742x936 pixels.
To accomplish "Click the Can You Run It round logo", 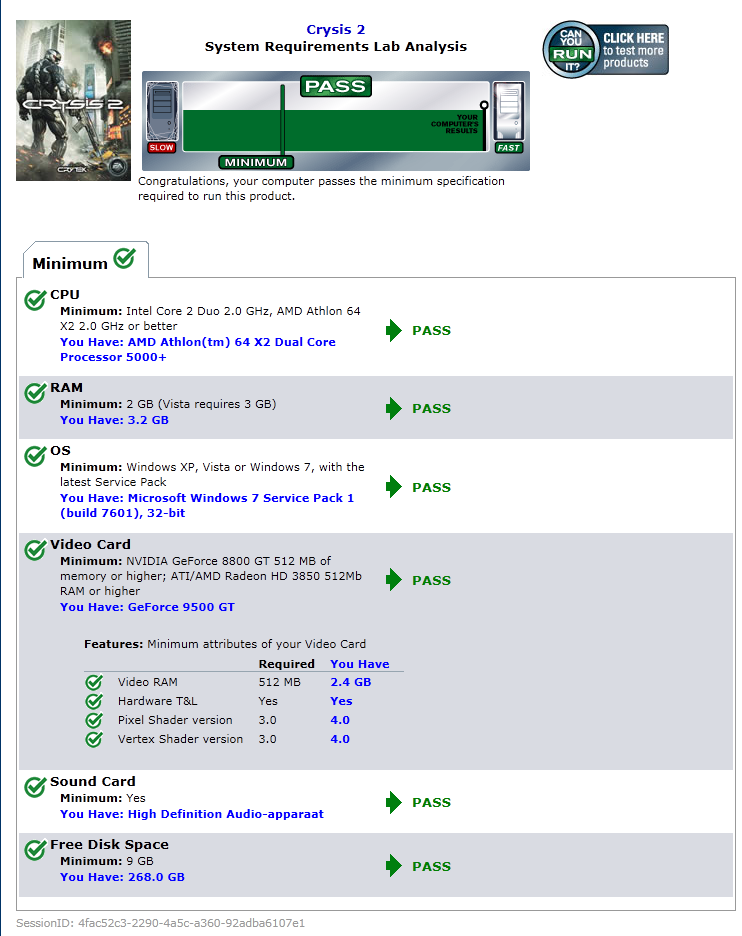I will (x=571, y=50).
